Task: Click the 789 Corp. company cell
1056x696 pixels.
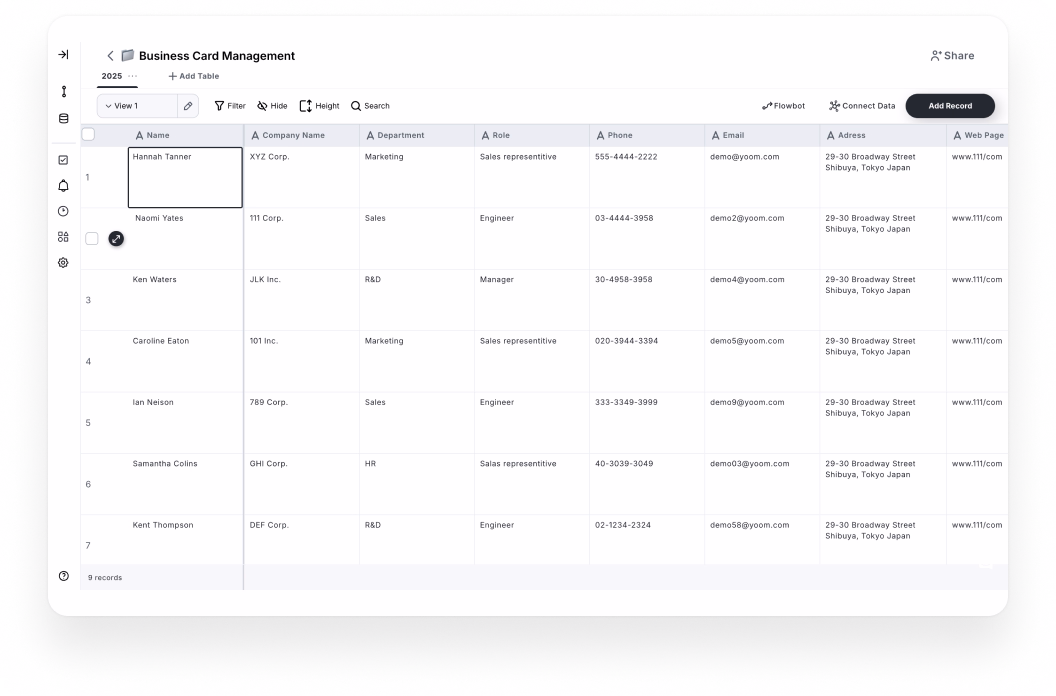Action: [302, 422]
